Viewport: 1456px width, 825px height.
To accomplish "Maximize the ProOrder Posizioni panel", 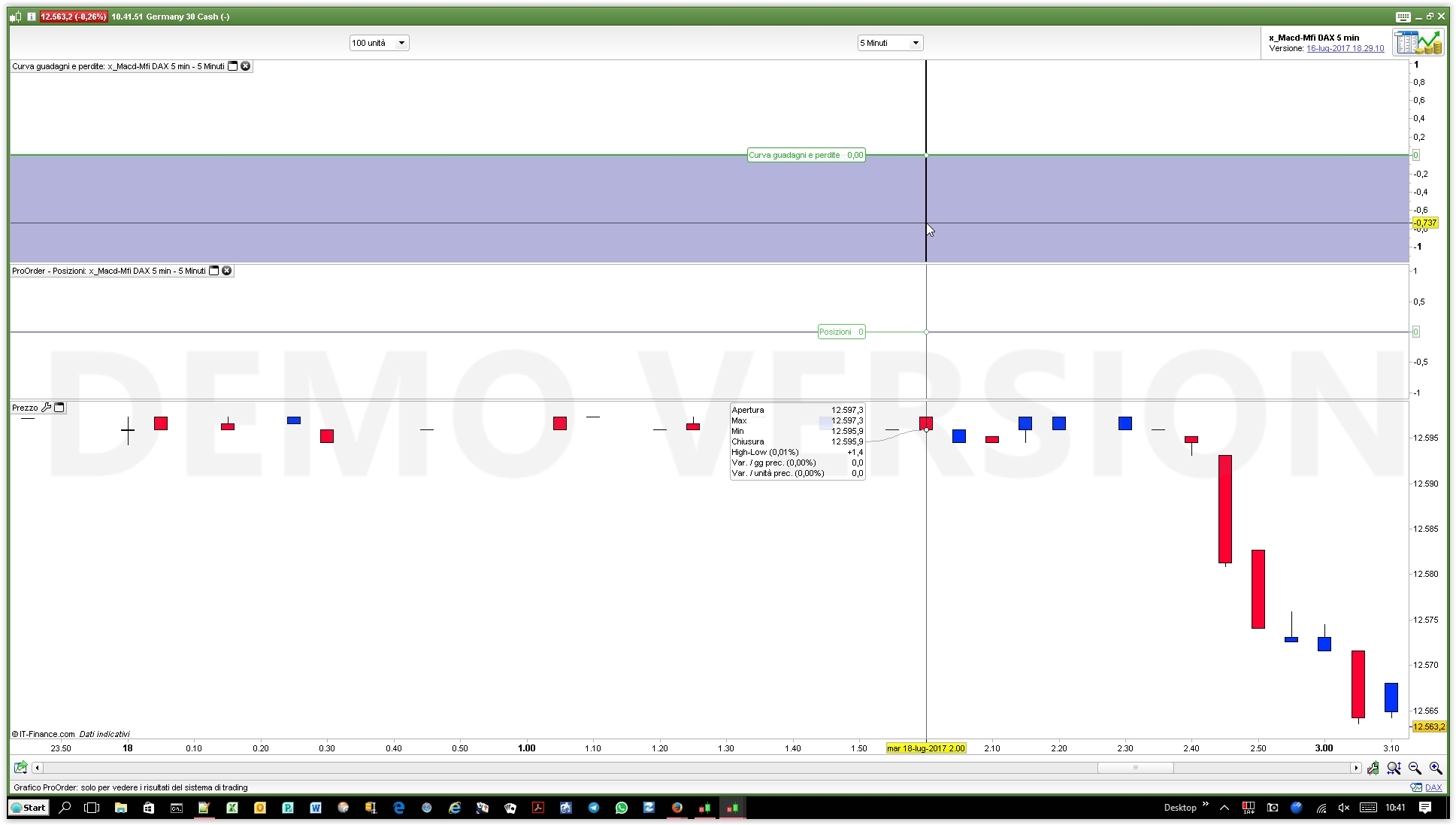I will [x=214, y=271].
